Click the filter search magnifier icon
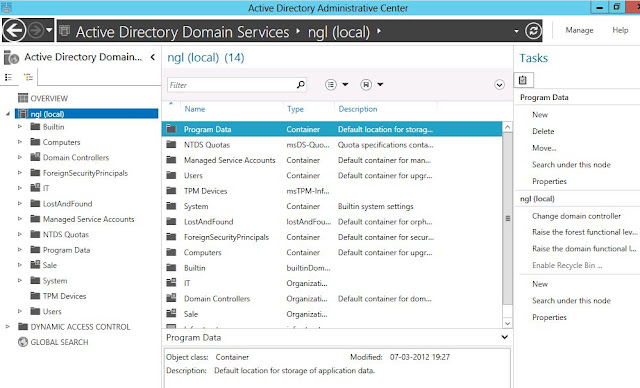The width and height of the screenshot is (640, 388). coord(300,85)
